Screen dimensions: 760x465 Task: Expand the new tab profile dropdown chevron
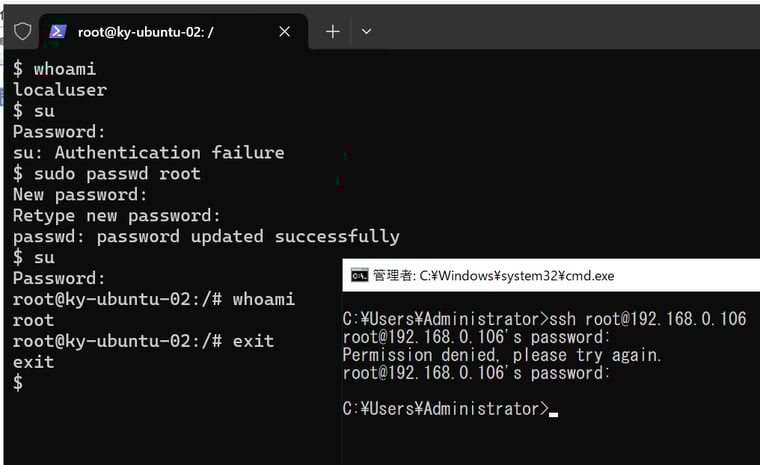click(x=366, y=32)
